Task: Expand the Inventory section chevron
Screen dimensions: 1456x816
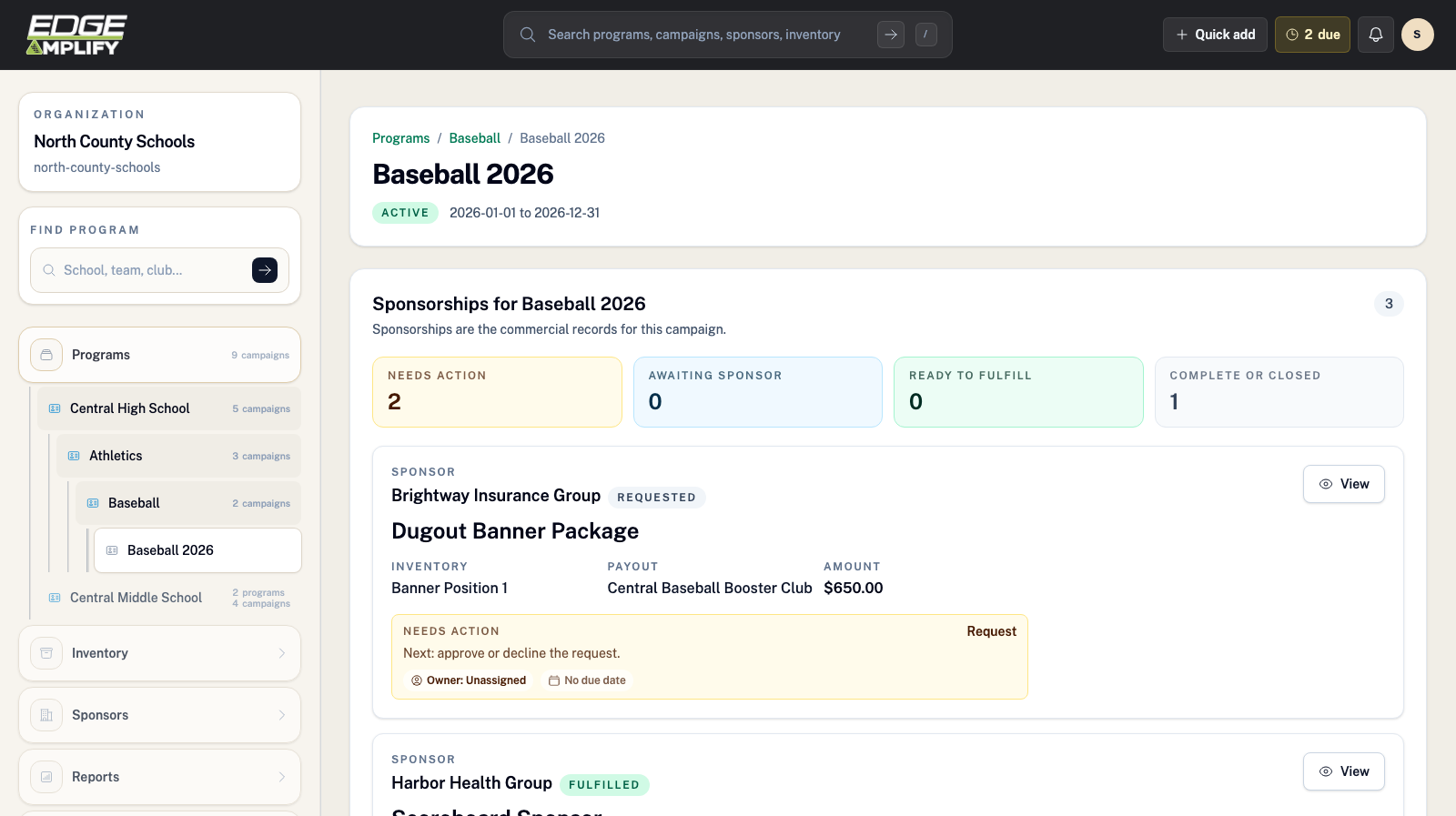Action: click(282, 653)
